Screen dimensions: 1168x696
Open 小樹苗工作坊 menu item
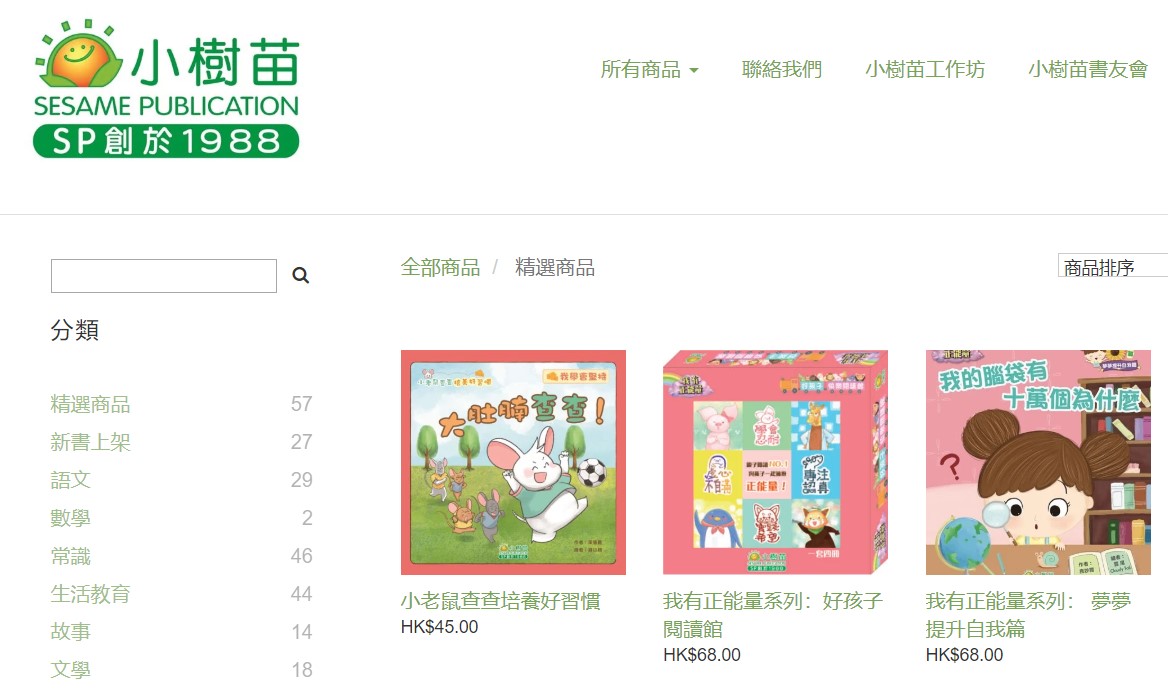pyautogui.click(x=924, y=69)
